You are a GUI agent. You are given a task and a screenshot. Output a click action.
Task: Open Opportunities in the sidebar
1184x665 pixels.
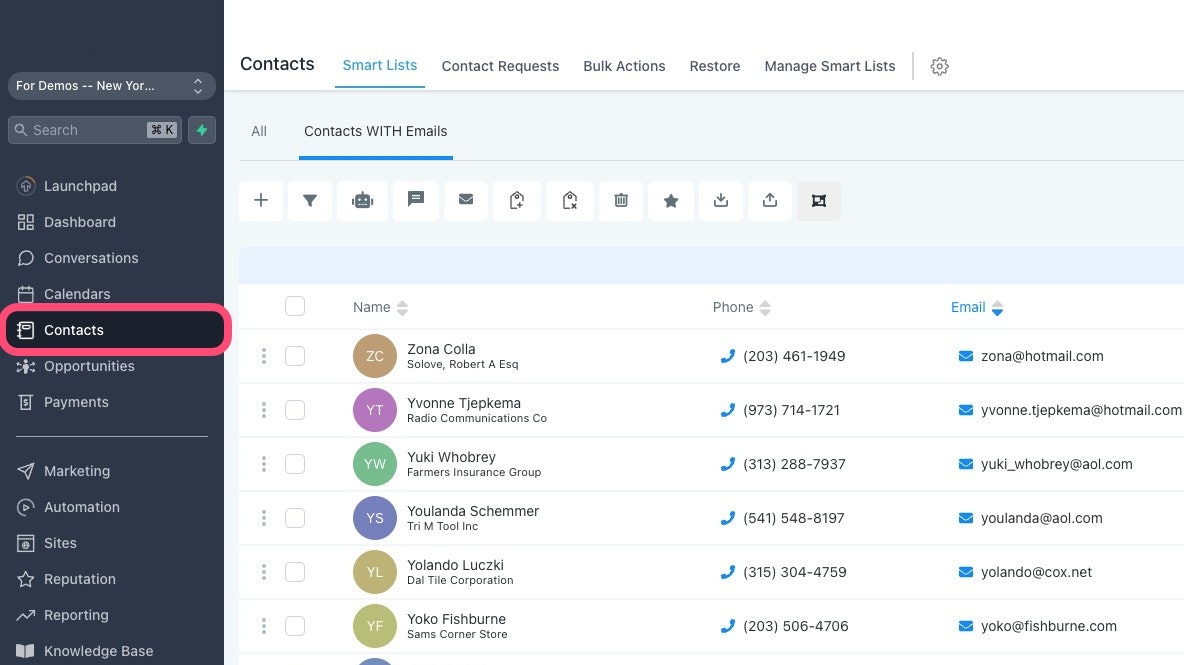[x=89, y=366]
